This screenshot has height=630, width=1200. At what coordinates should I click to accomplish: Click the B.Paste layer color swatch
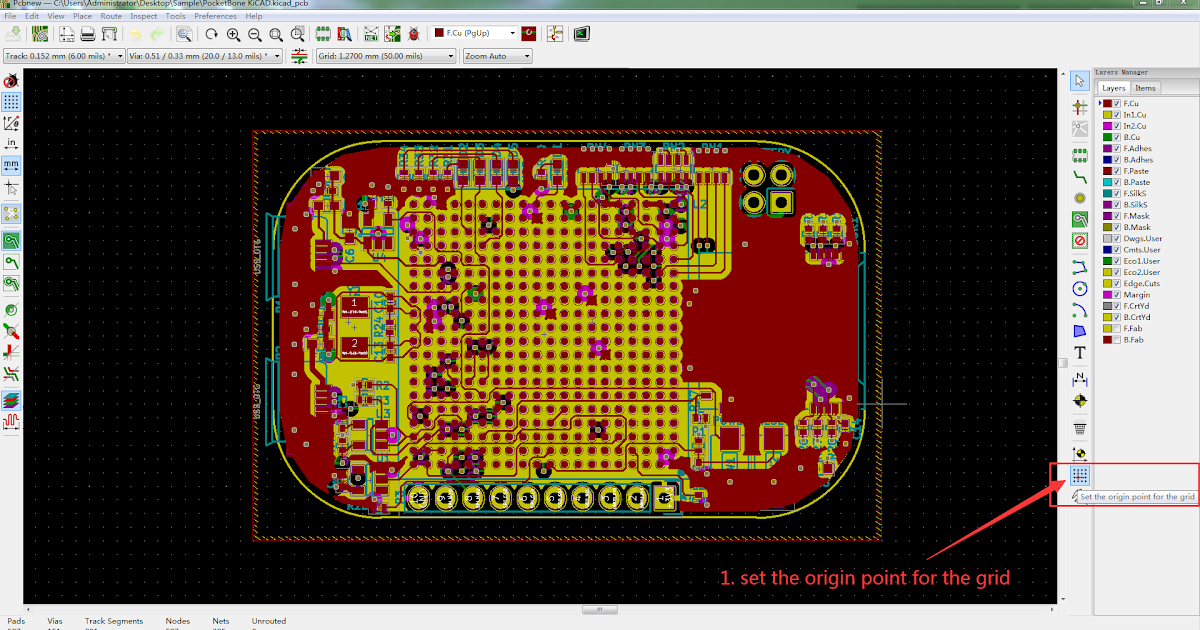click(x=1107, y=182)
